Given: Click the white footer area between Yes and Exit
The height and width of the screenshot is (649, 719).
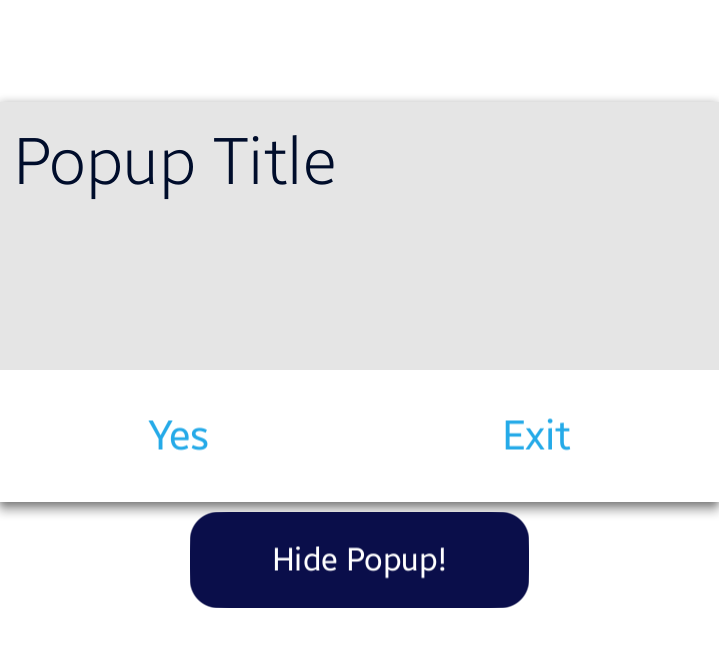Looking at the screenshot, I should pos(358,436).
